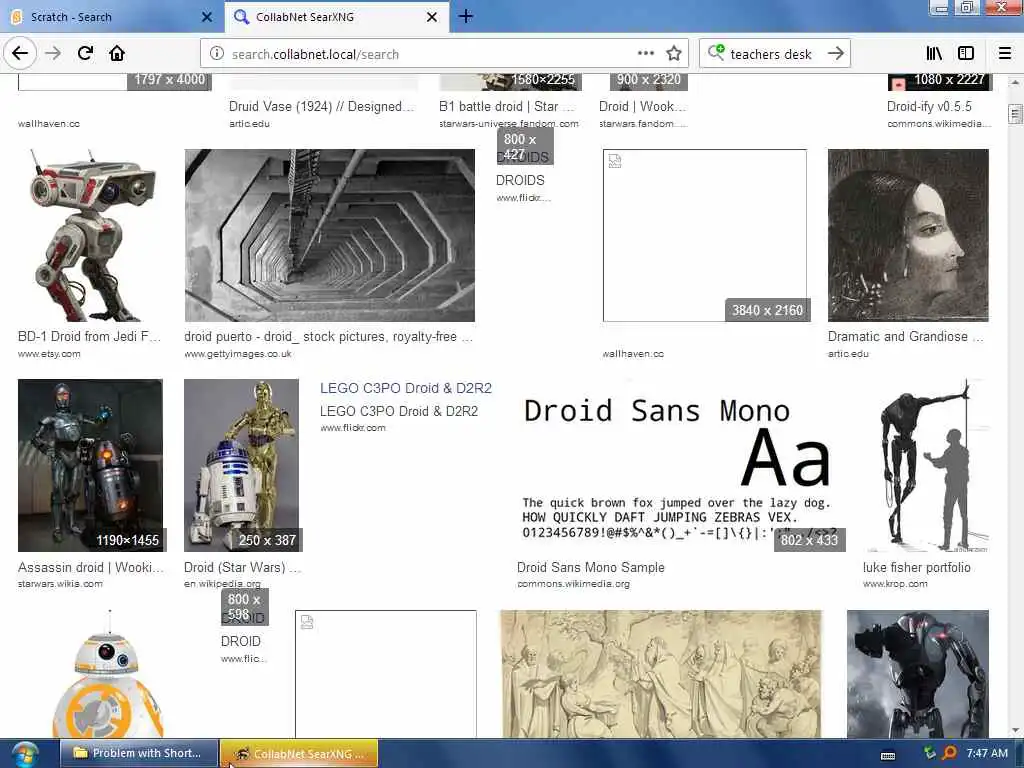The image size is (1024, 768).
Task: Click 'Assassin droid | Wooki...' caption
Action: pos(91,568)
